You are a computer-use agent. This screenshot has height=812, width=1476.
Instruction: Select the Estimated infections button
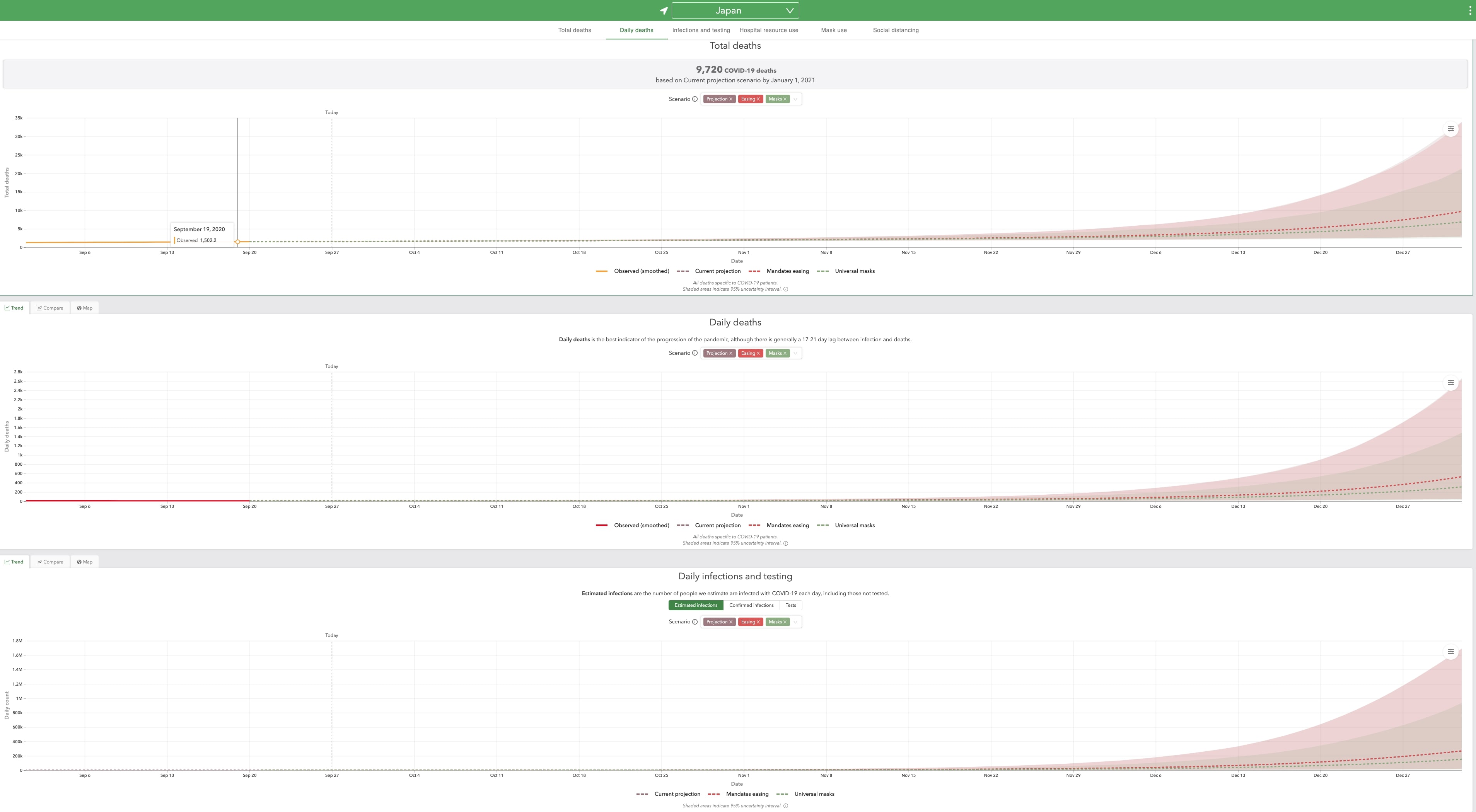point(696,605)
